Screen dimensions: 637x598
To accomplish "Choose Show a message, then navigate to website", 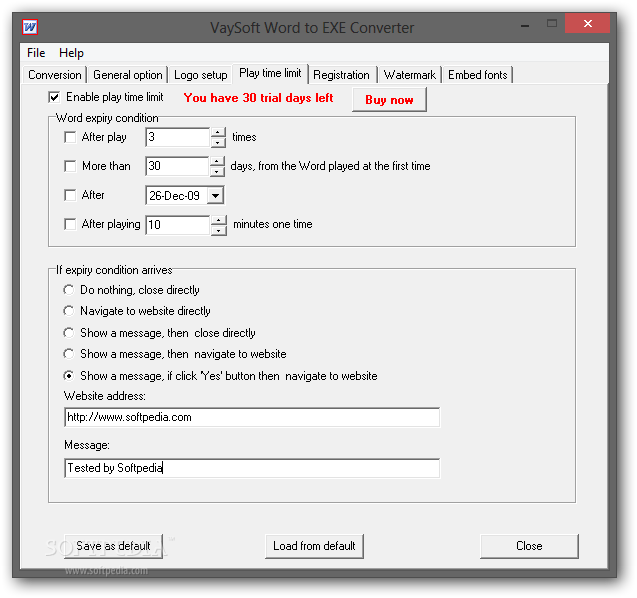I will pyautogui.click(x=69, y=354).
